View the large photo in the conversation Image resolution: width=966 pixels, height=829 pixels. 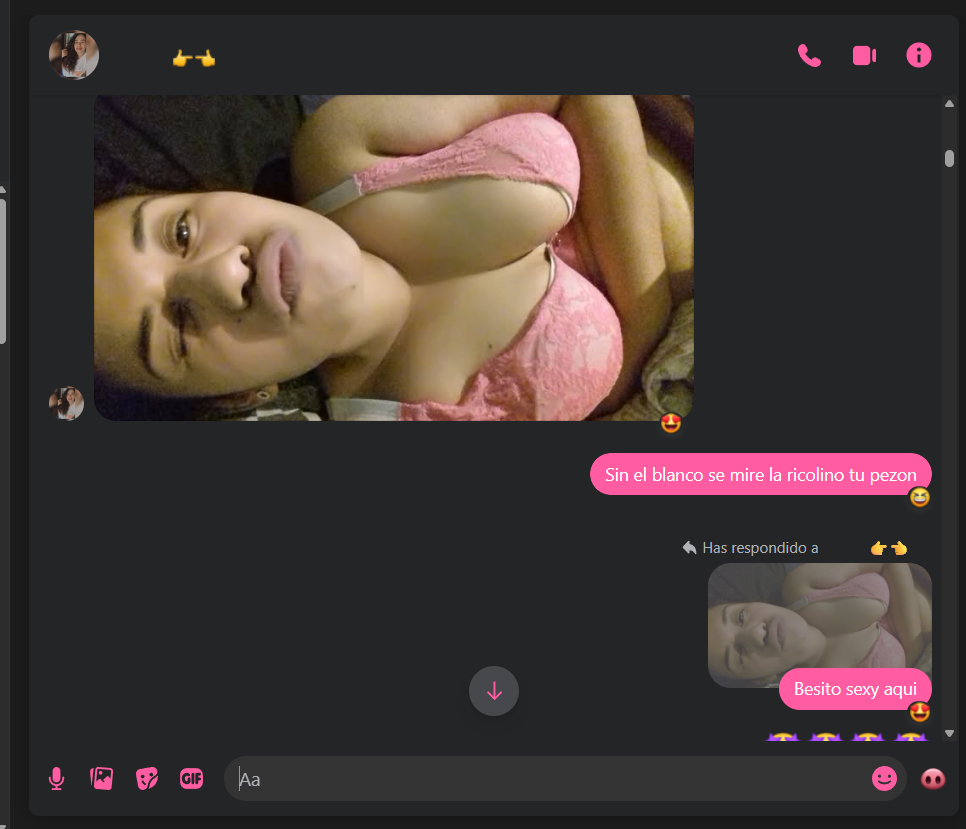(393, 257)
